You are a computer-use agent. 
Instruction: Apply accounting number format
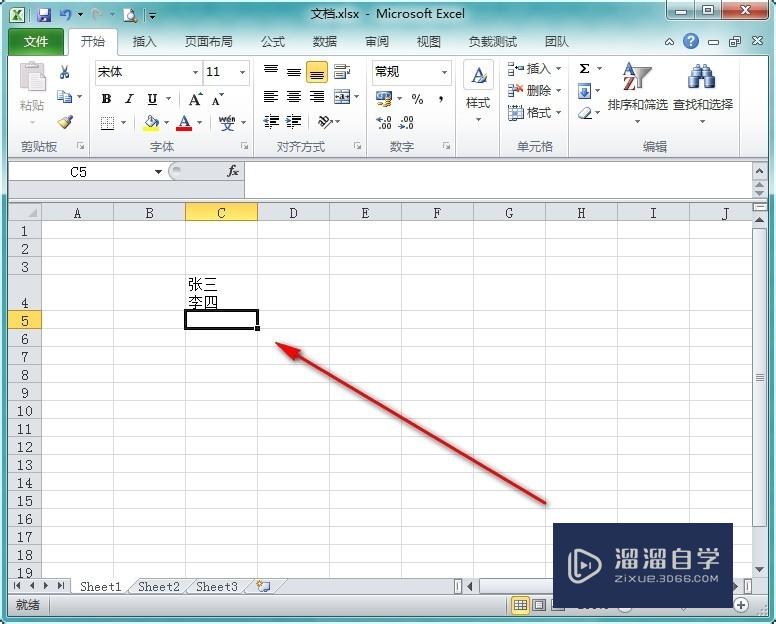(384, 98)
